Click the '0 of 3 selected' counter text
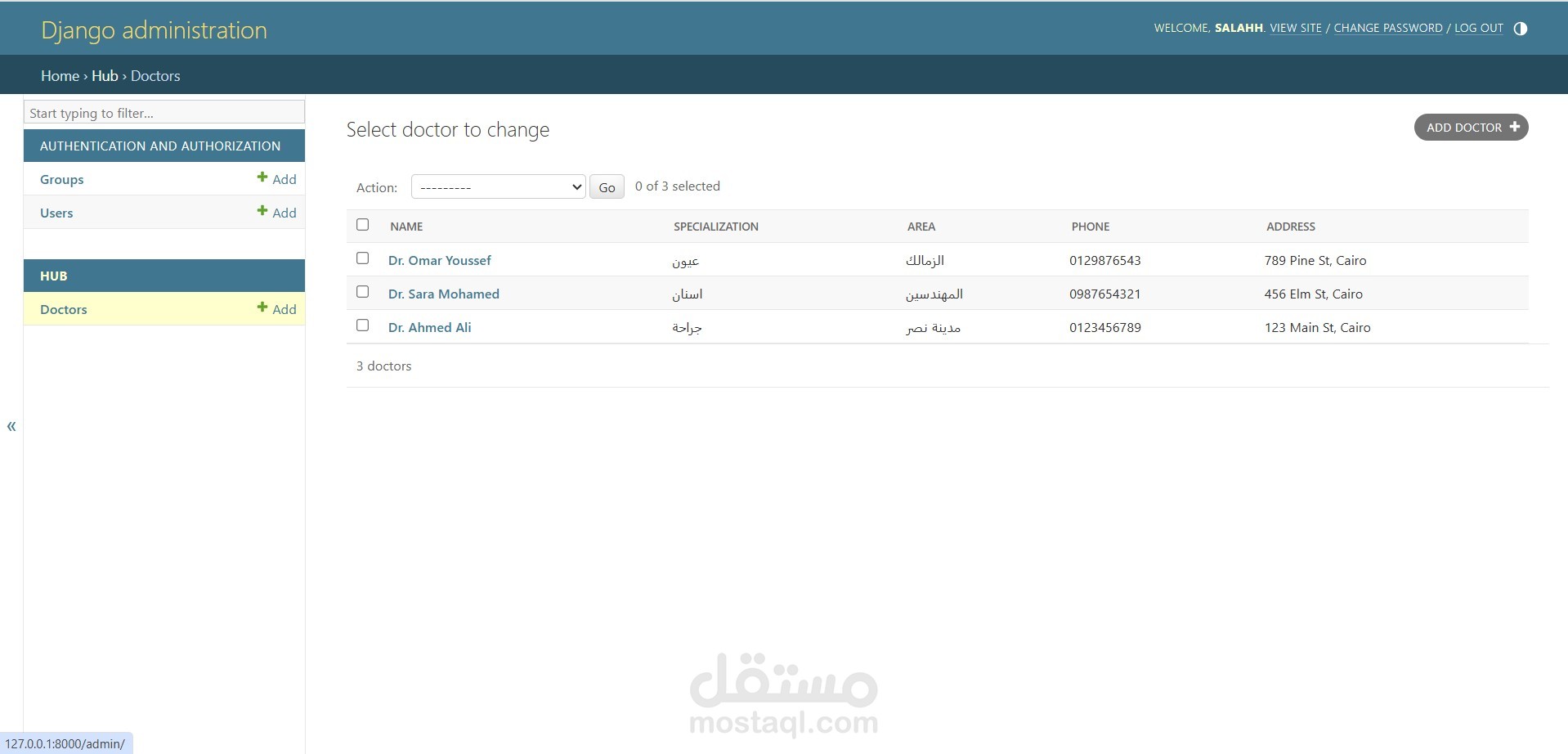 point(678,186)
